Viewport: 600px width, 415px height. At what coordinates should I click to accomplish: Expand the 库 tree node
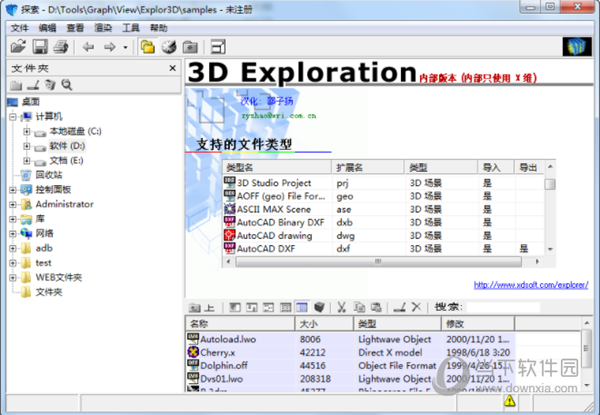[13, 219]
